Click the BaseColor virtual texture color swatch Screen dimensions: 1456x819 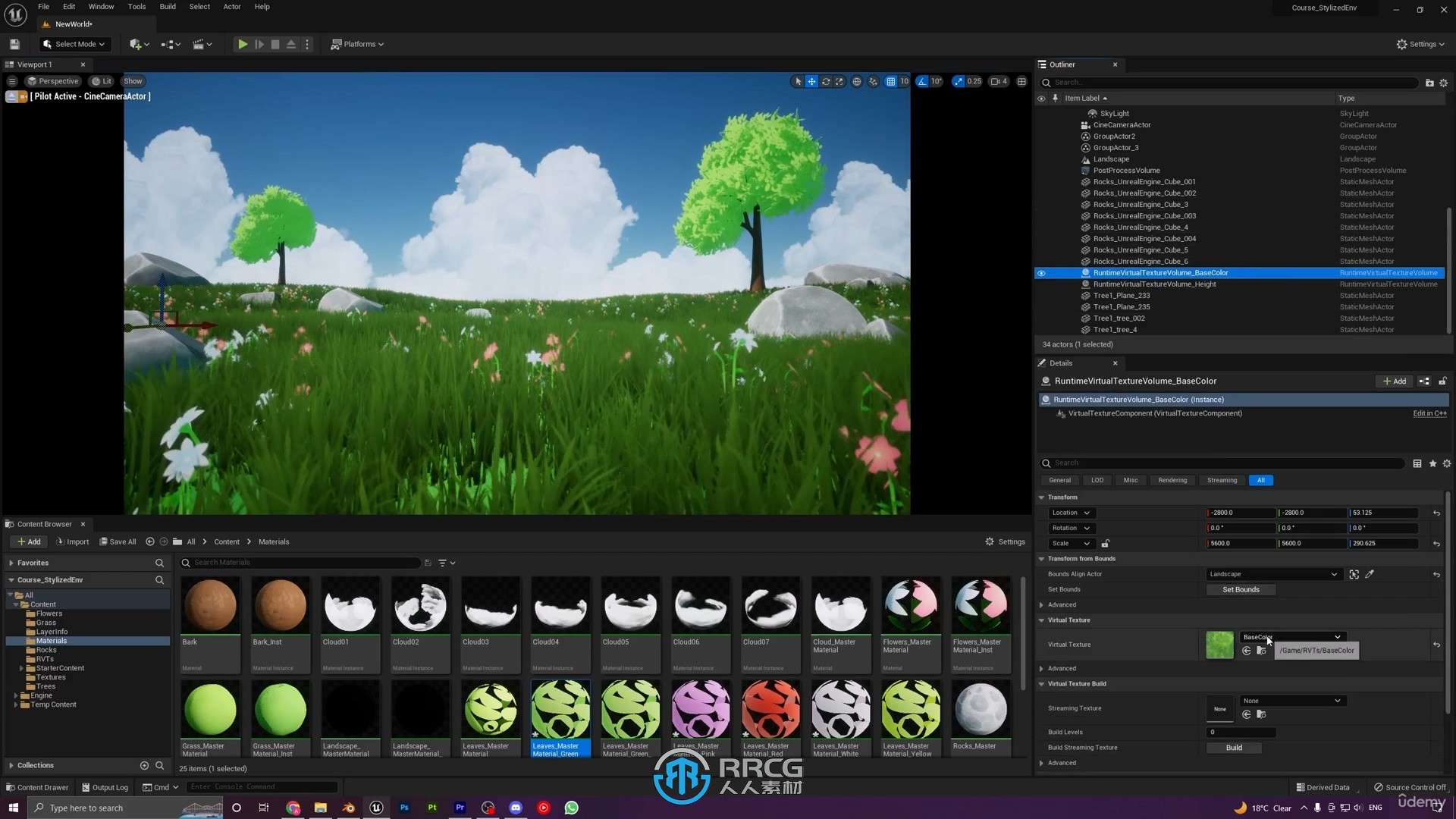[1221, 643]
